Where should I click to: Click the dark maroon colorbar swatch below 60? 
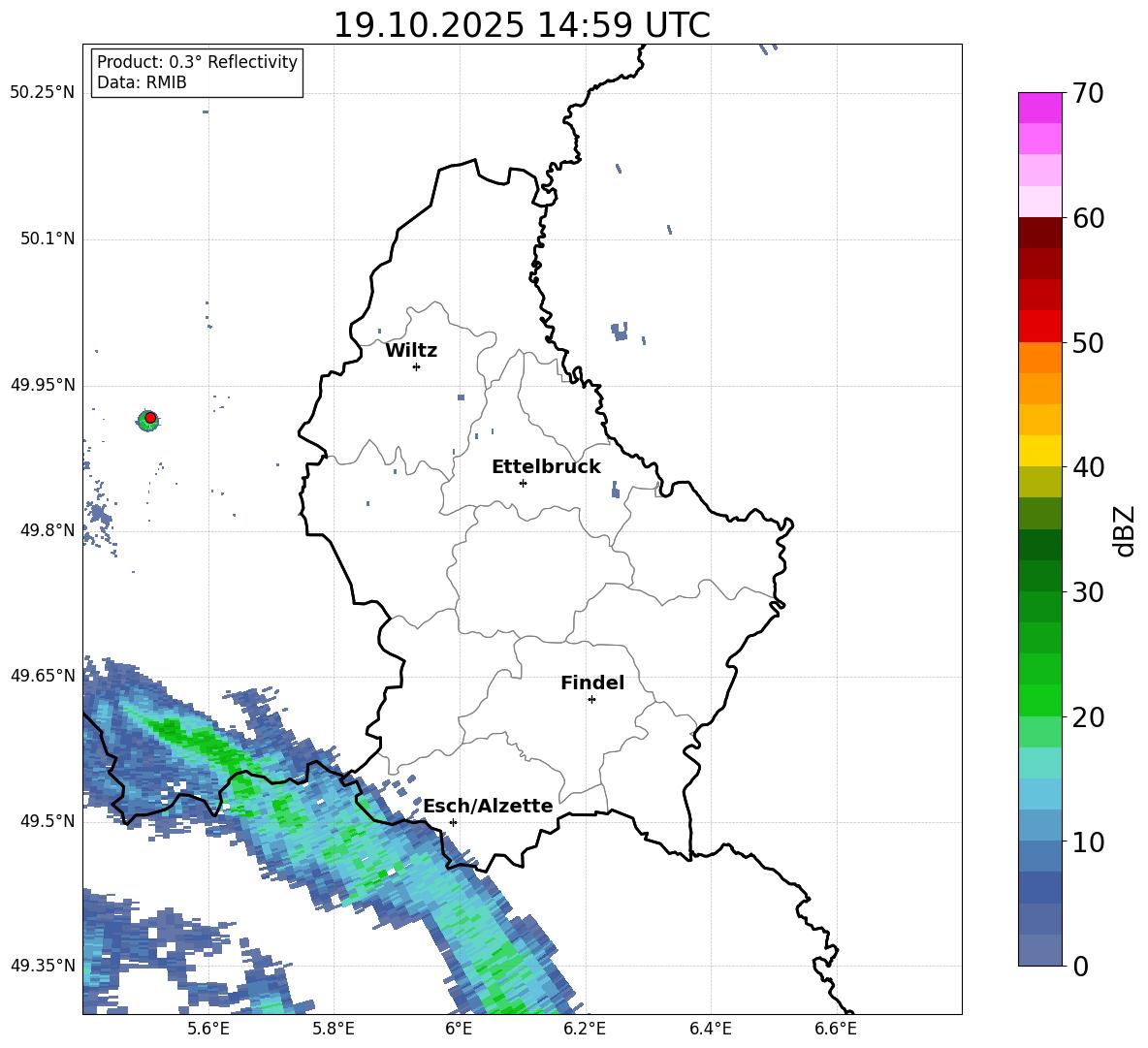pos(1040,233)
